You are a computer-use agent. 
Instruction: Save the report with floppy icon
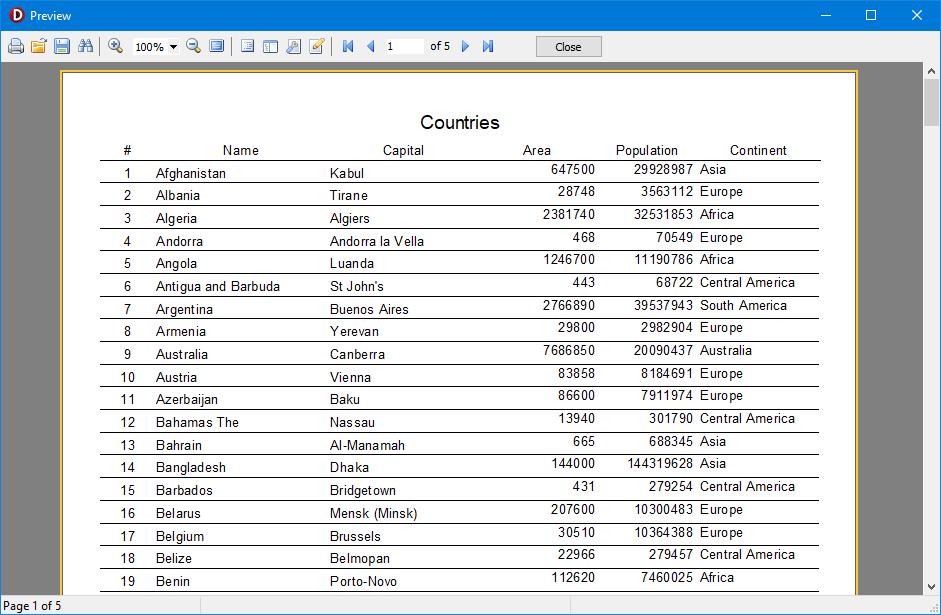pyautogui.click(x=62, y=47)
